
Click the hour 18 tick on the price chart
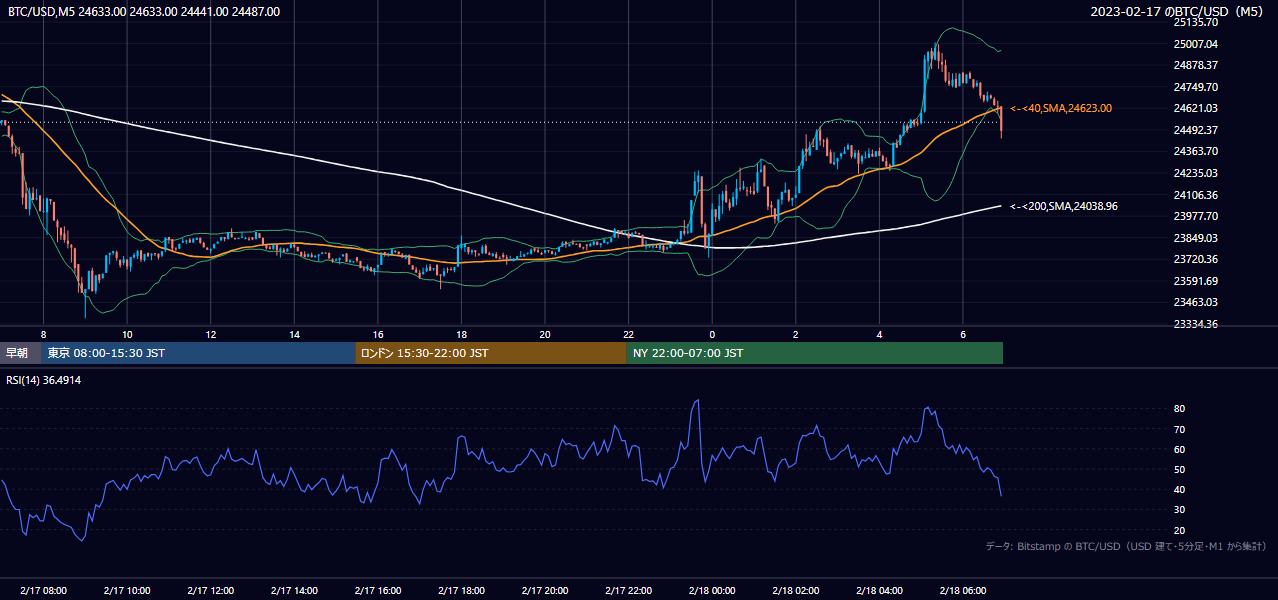click(x=461, y=334)
